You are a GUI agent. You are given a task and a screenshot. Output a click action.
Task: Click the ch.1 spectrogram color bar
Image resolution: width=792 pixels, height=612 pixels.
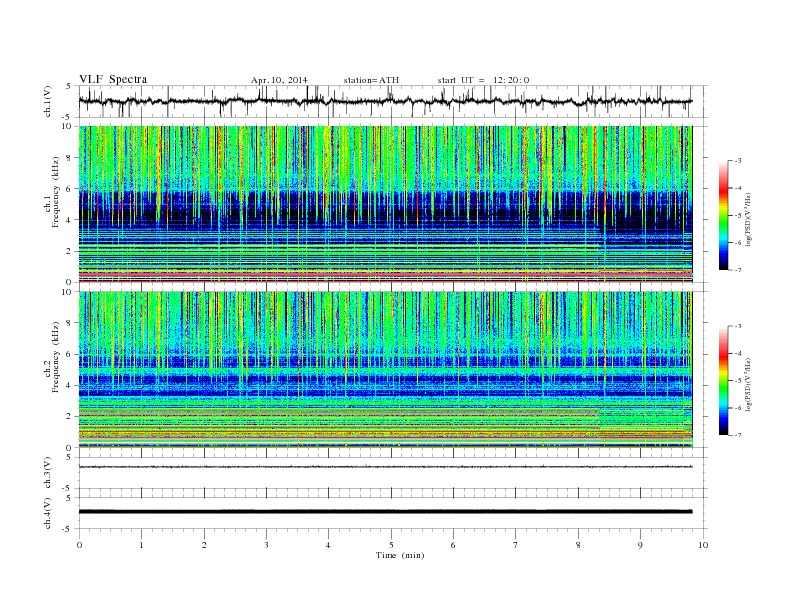click(724, 216)
